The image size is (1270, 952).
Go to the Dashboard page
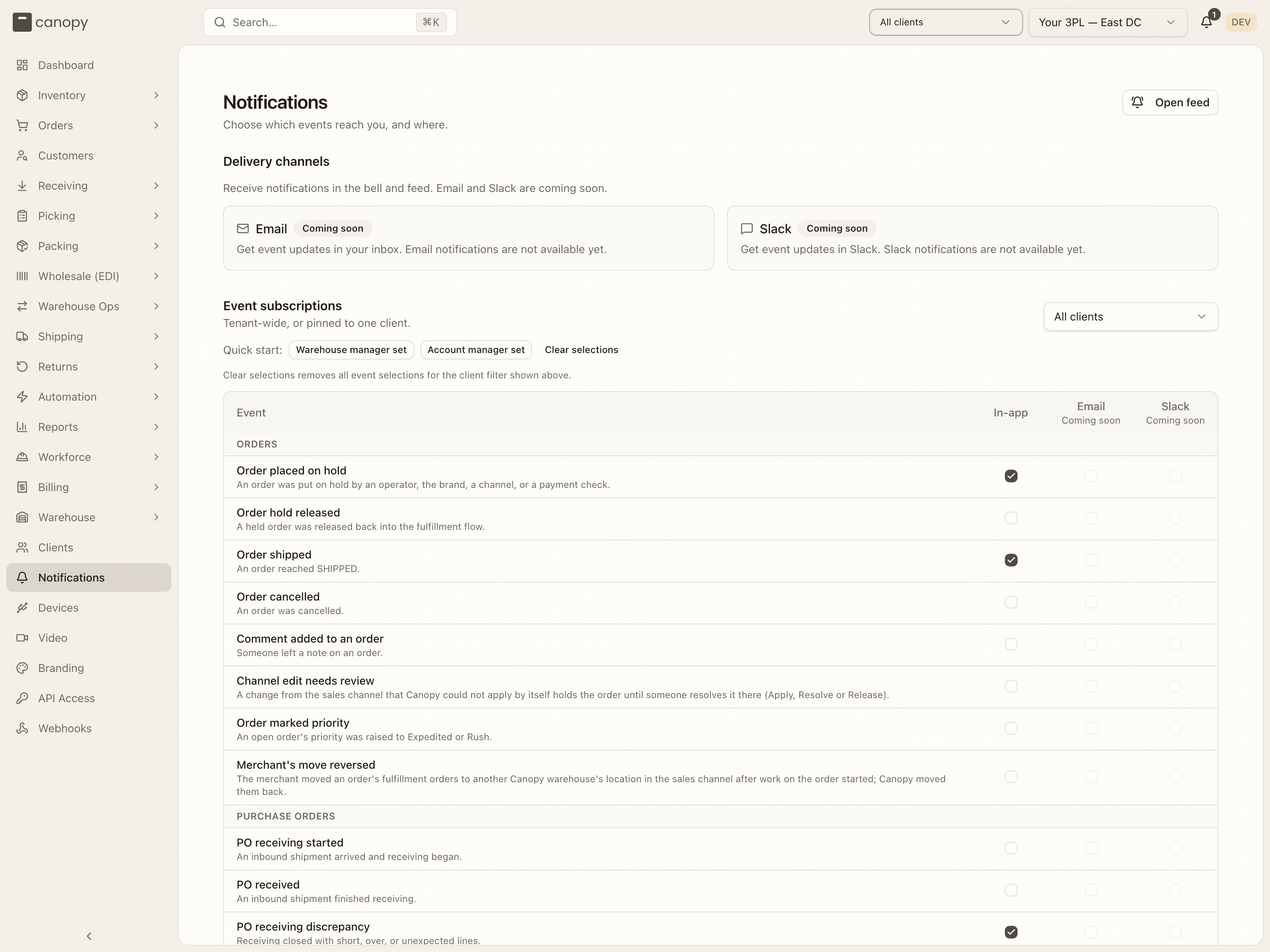tap(89, 65)
